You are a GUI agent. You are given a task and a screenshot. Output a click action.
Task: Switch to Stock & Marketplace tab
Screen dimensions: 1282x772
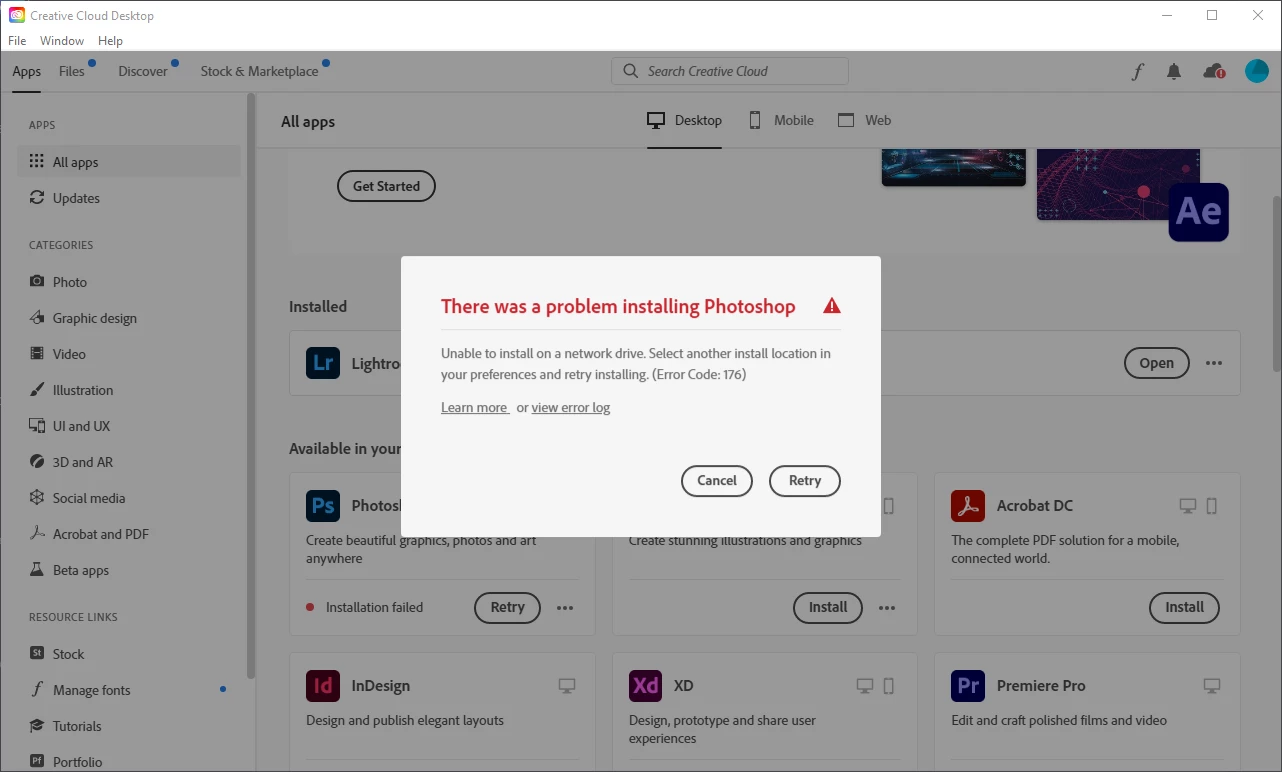259,71
